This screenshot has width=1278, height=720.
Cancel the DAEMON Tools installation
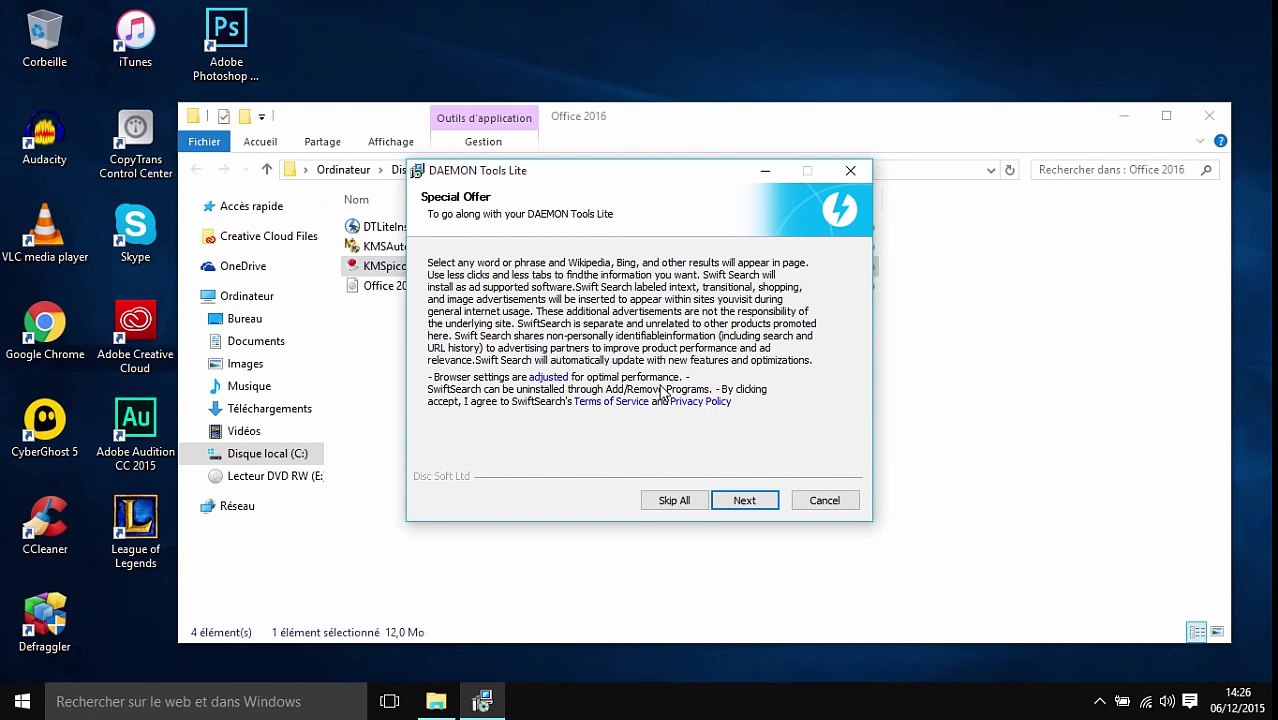pyautogui.click(x=825, y=500)
